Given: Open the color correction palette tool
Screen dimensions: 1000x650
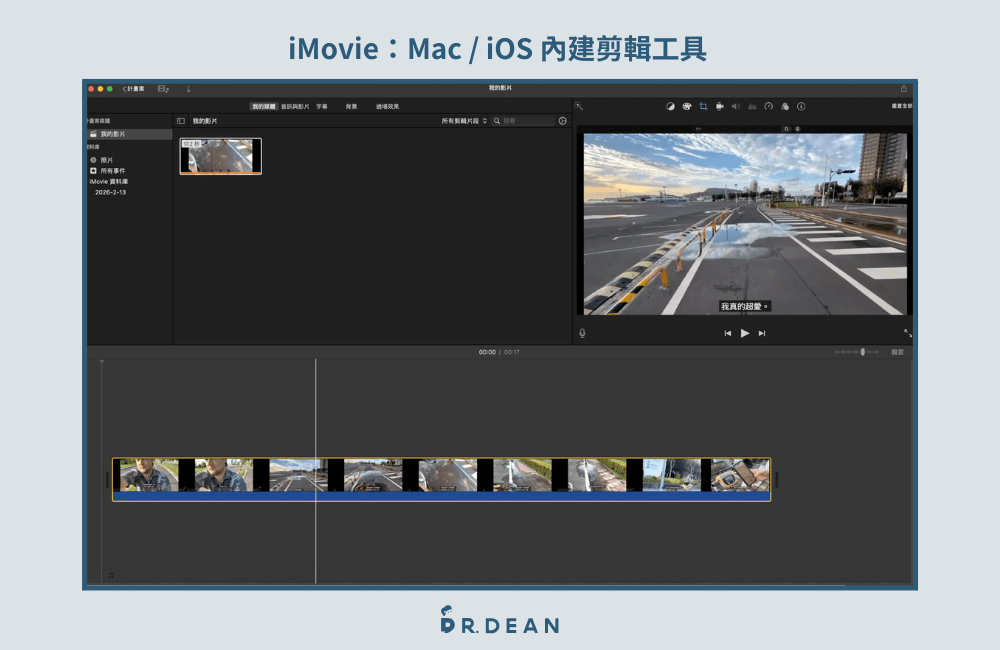Looking at the screenshot, I should coord(687,107).
